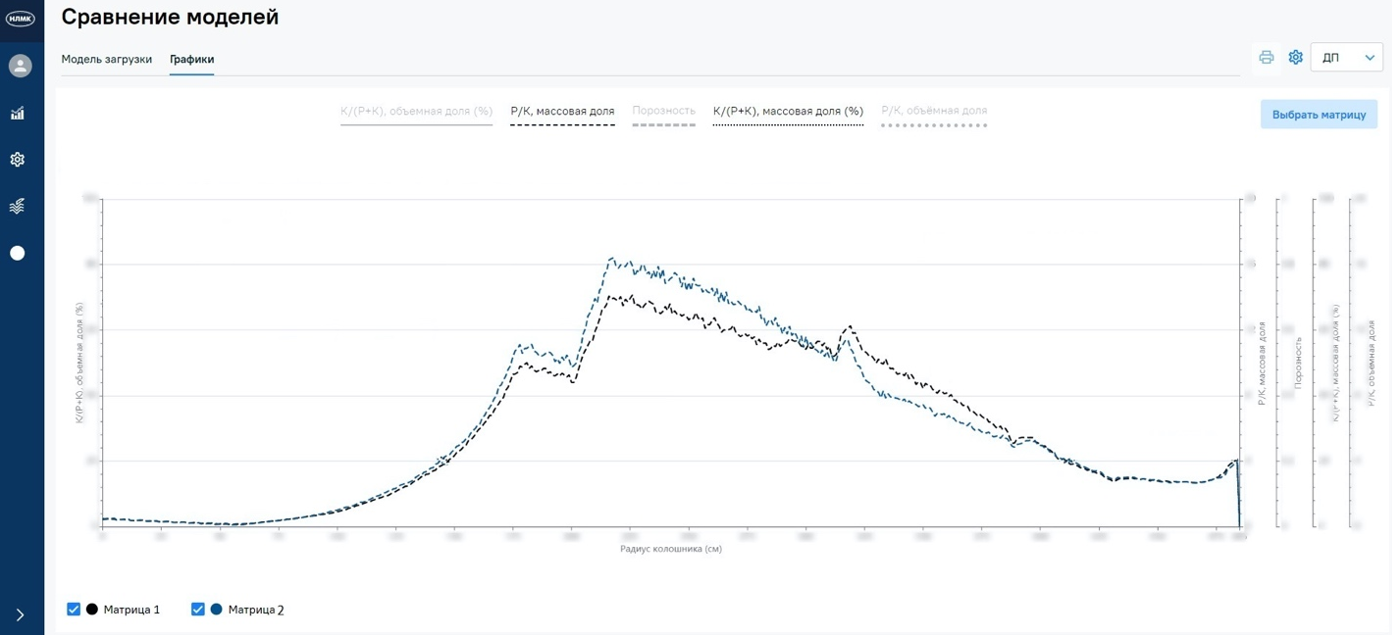Switch to Модель загрузки tab
This screenshot has height=635, width=1392.
click(106, 59)
